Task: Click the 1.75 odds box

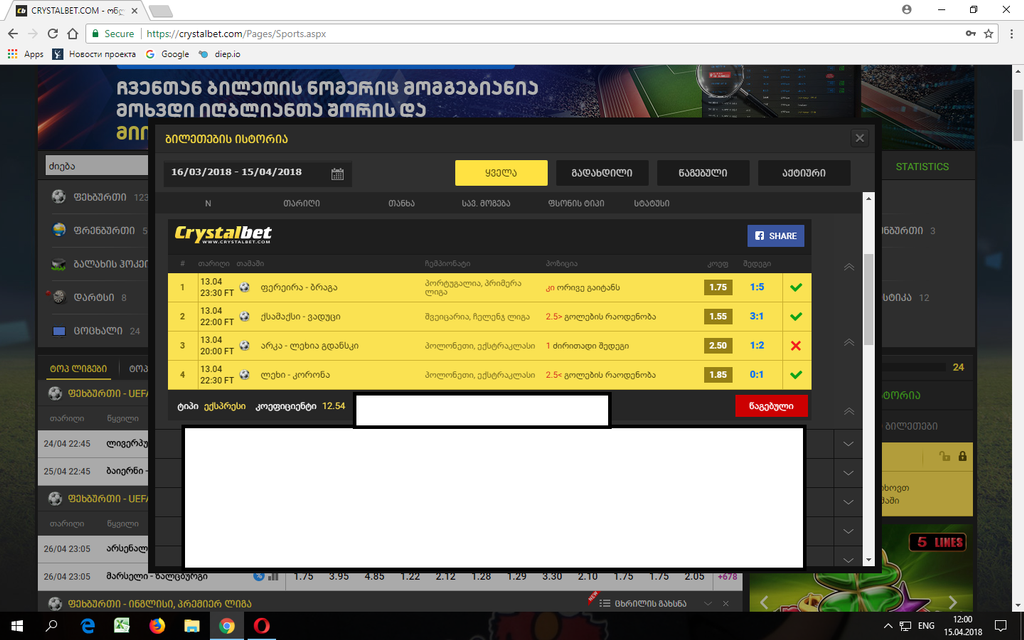Action: (718, 287)
